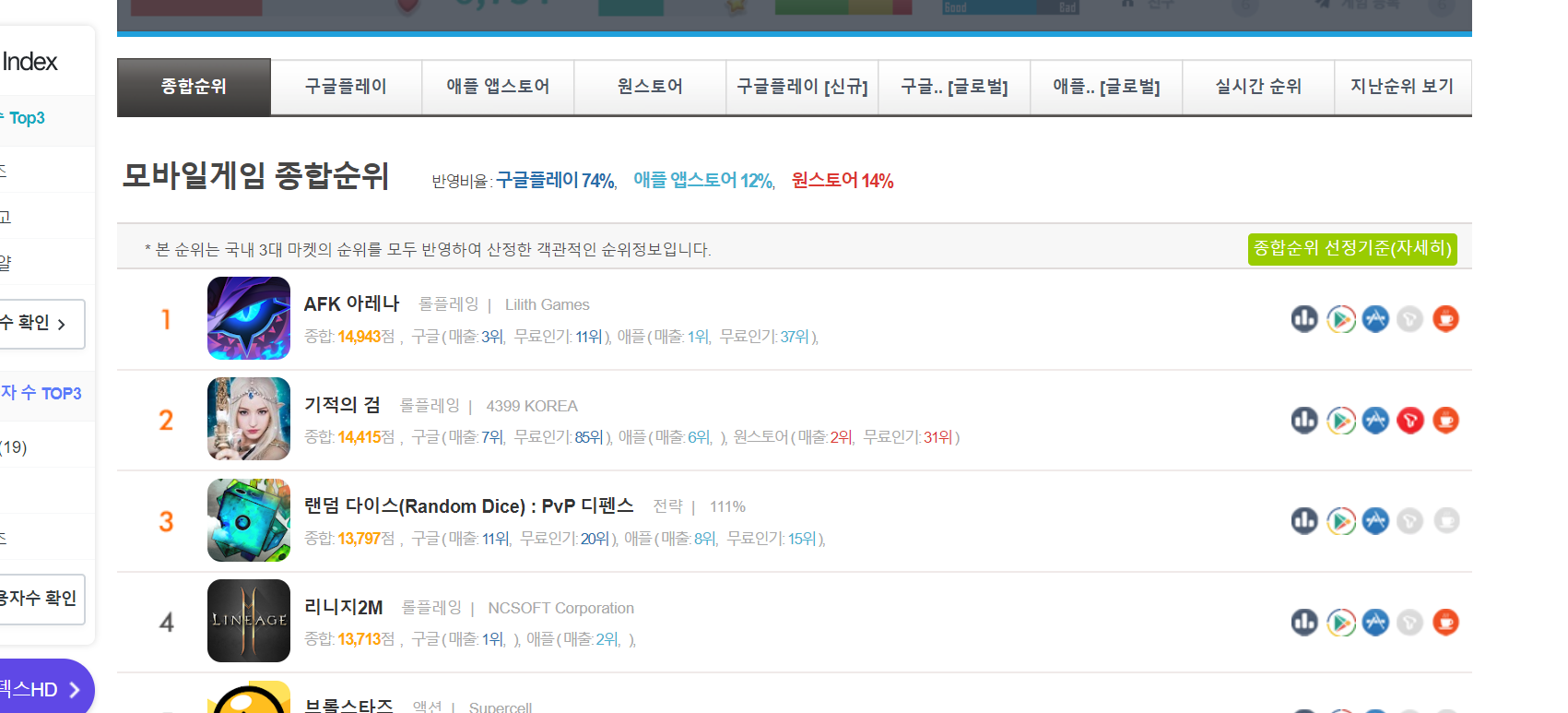Open the stats chart icon for AFK 아레나
This screenshot has height=713, width=1568.
tap(1304, 319)
